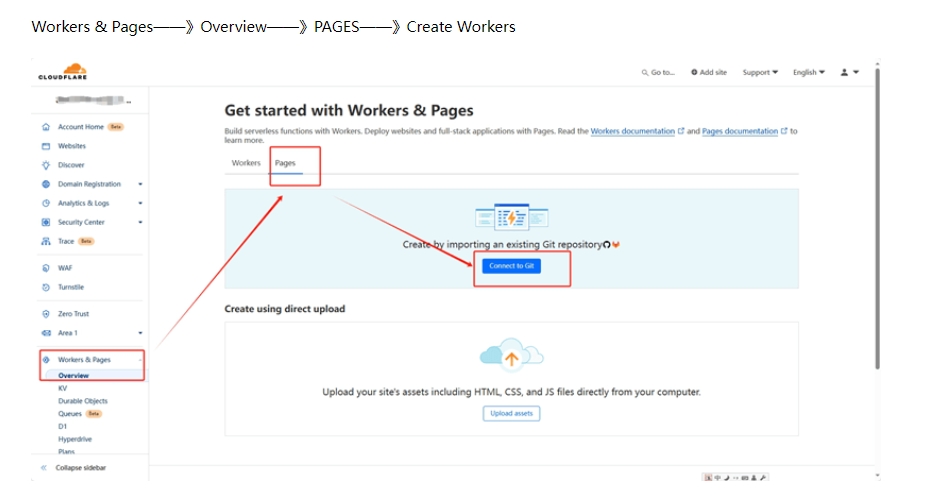
Task: Click the Discover lightbulb icon
Action: 46,165
